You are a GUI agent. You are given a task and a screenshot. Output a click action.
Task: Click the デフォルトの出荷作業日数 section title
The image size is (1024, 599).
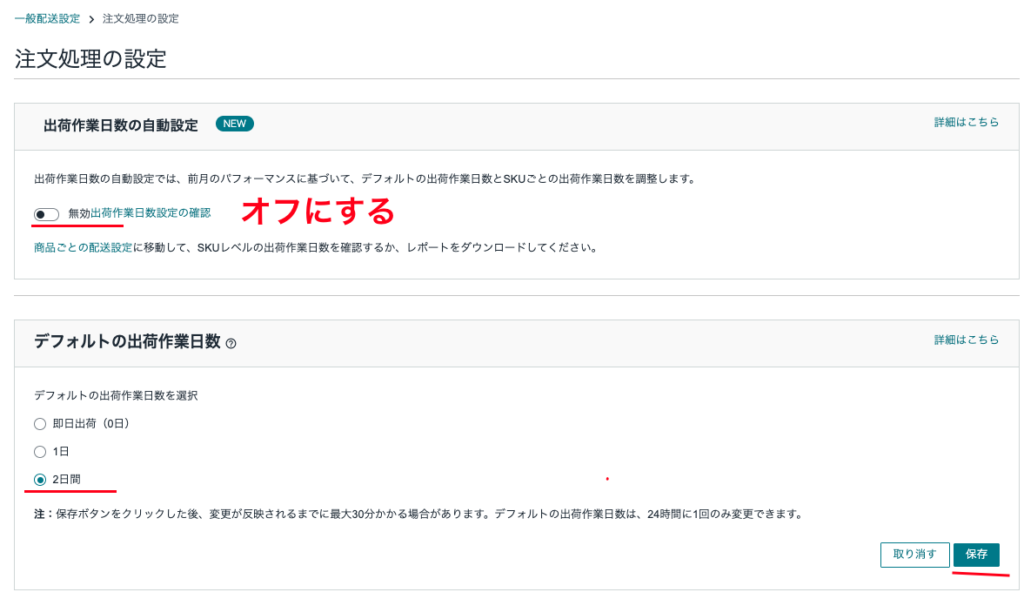(127, 342)
